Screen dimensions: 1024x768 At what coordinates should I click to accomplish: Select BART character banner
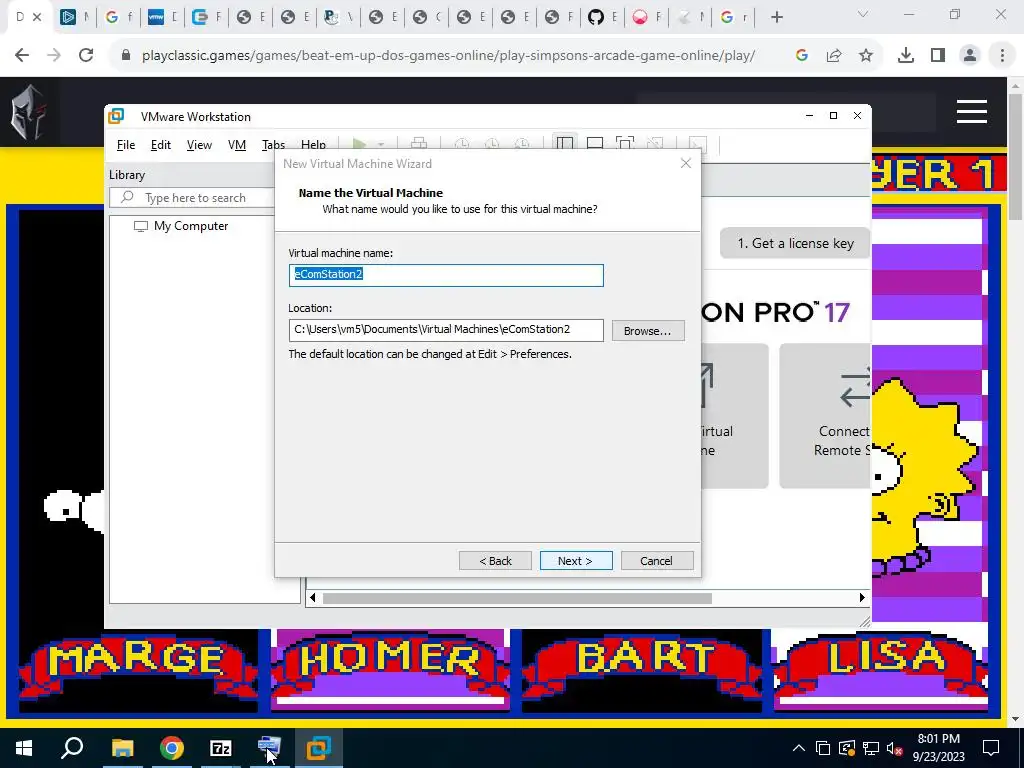point(642,664)
